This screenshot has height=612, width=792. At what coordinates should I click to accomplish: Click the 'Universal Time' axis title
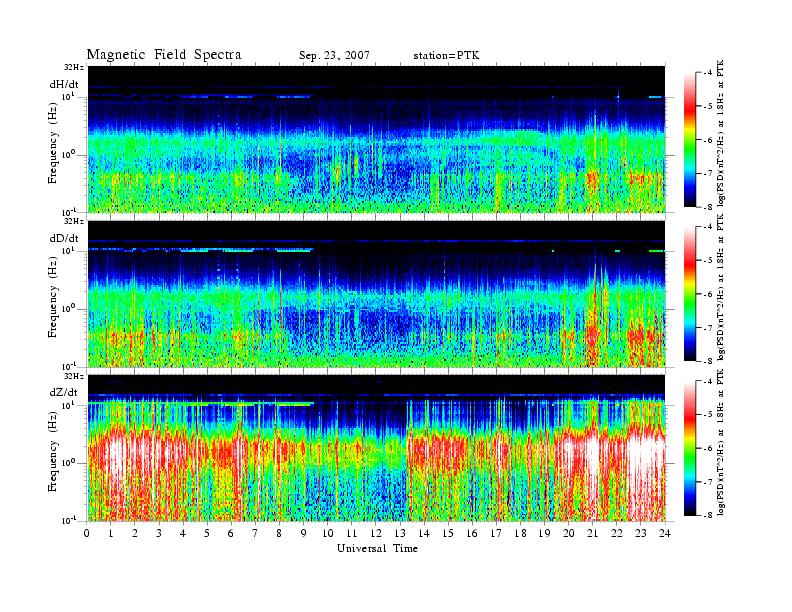pyautogui.click(x=377, y=548)
